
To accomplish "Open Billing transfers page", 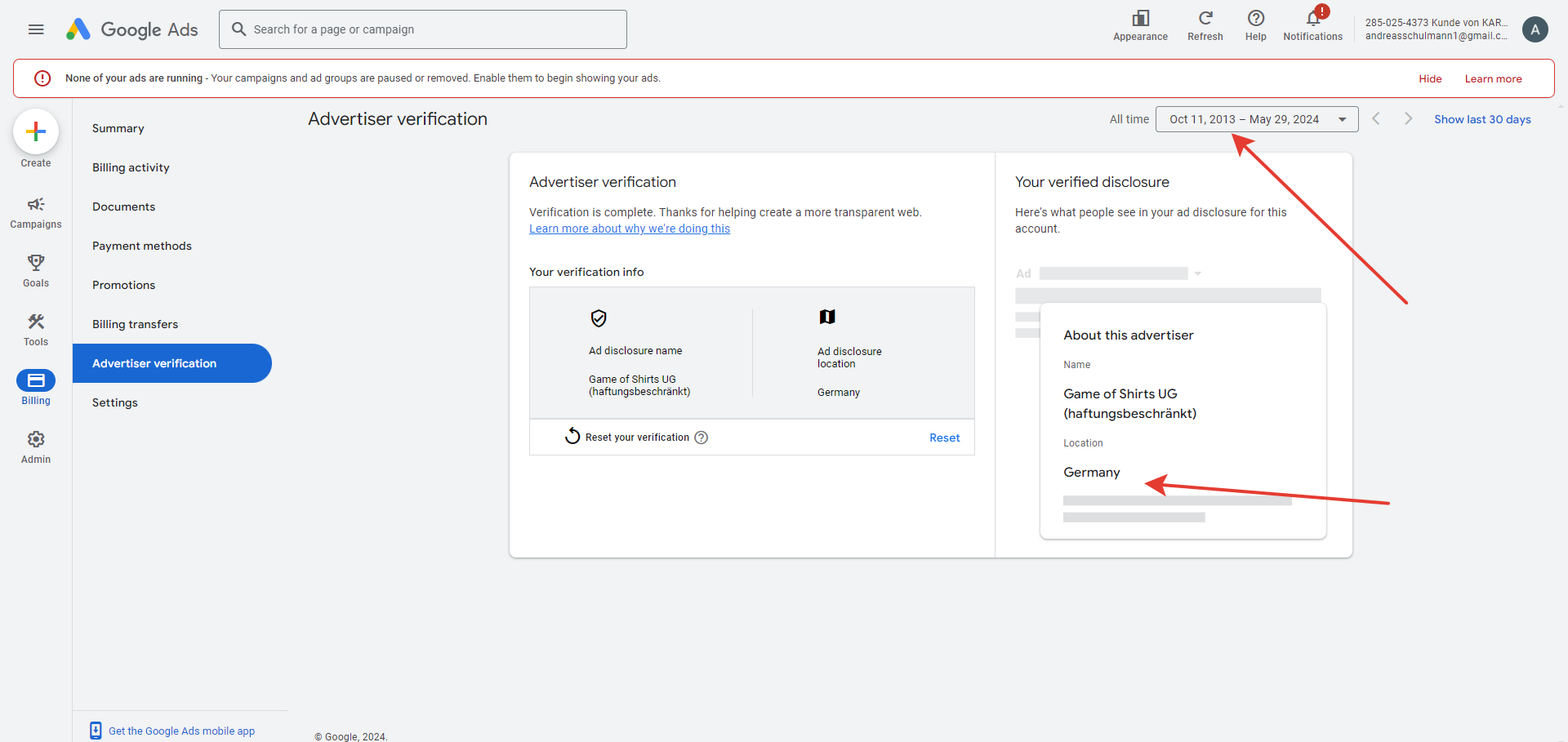I will pos(135,324).
